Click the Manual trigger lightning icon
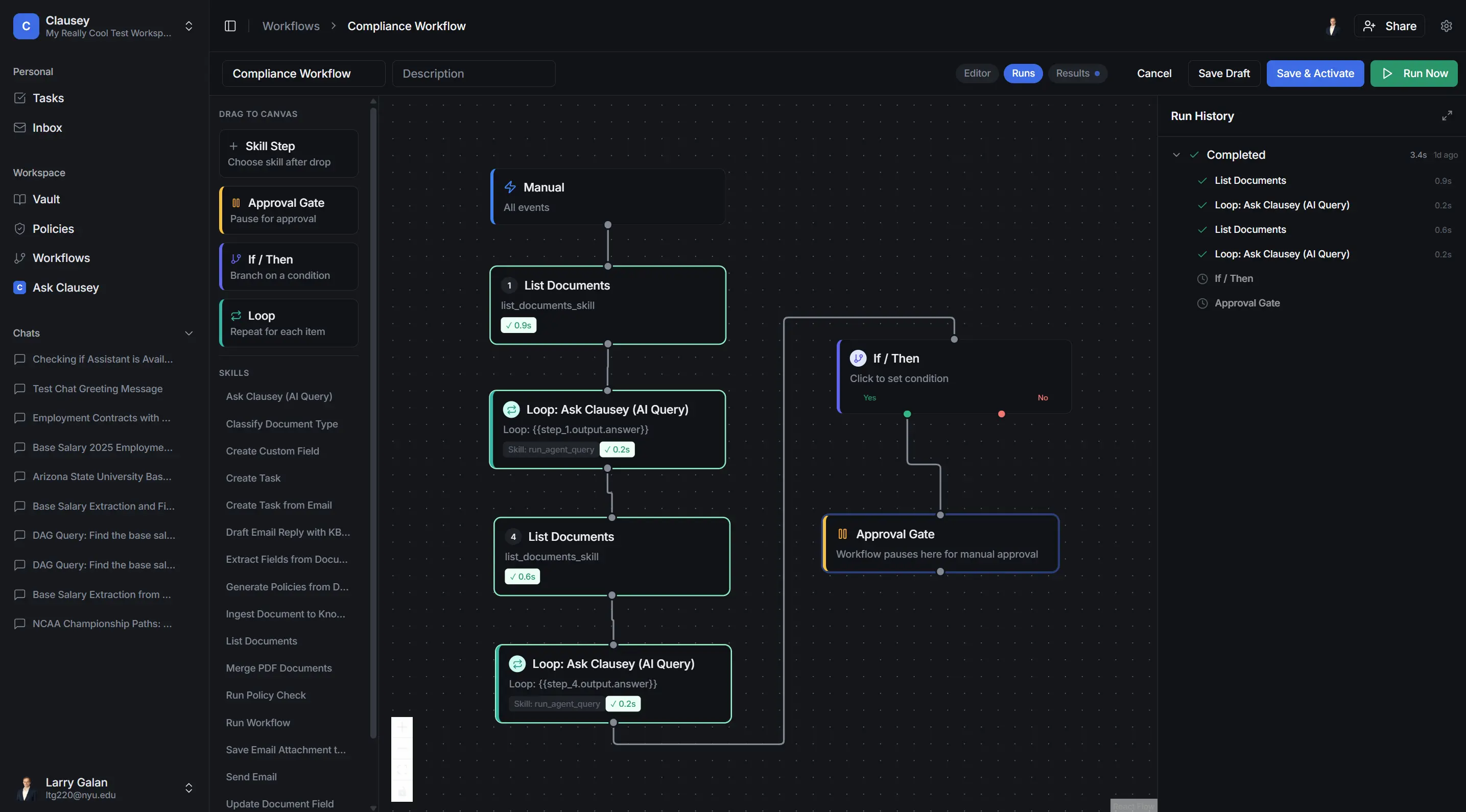Screen dimensions: 1466x812 click(510, 187)
